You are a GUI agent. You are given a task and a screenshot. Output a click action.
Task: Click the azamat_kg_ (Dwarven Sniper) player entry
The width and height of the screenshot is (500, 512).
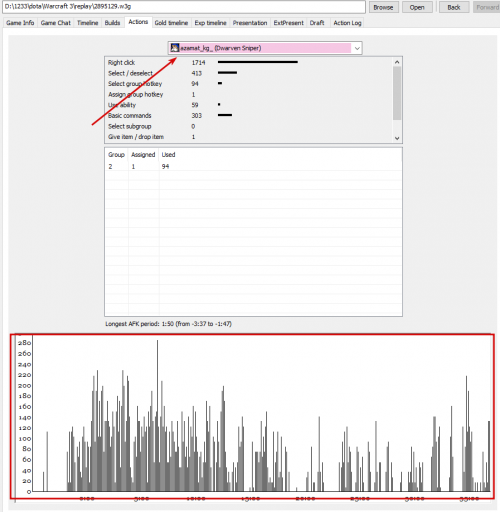[265, 48]
